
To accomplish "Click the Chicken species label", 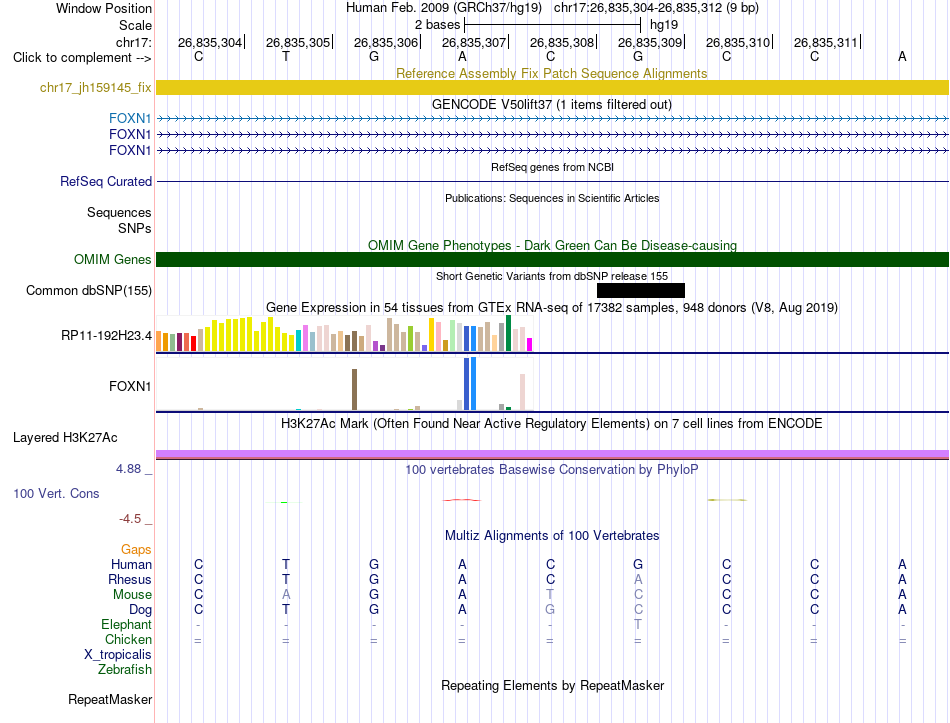I will click(x=128, y=639).
